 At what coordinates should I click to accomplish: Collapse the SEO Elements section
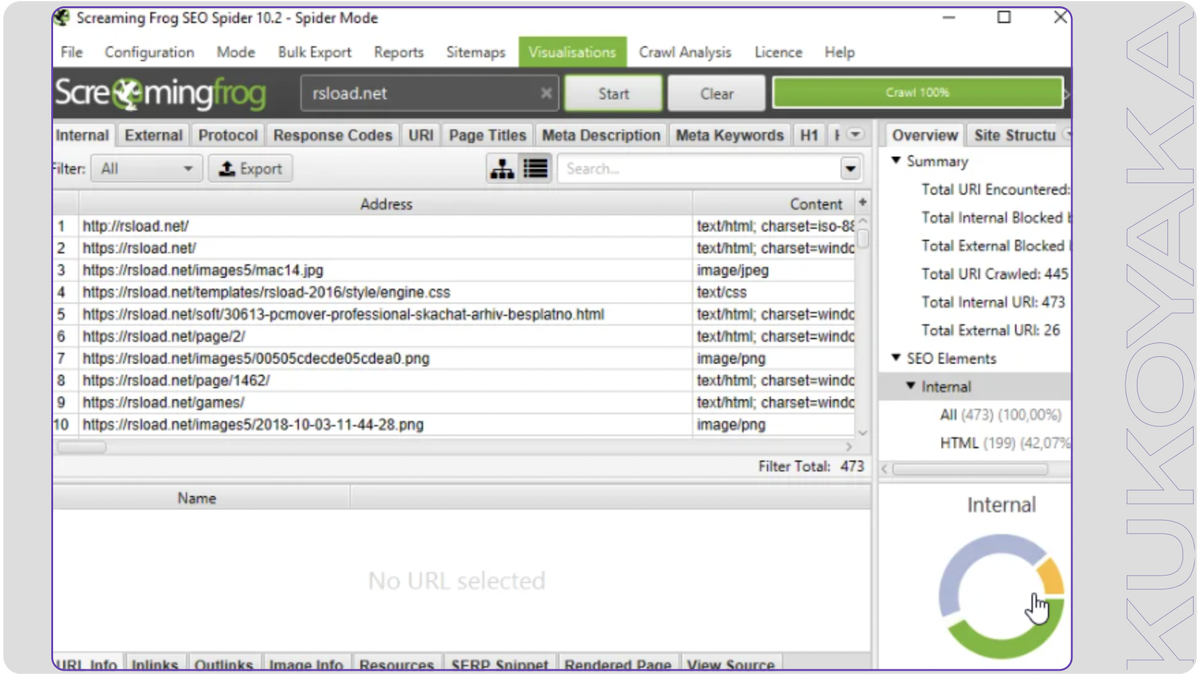896,358
